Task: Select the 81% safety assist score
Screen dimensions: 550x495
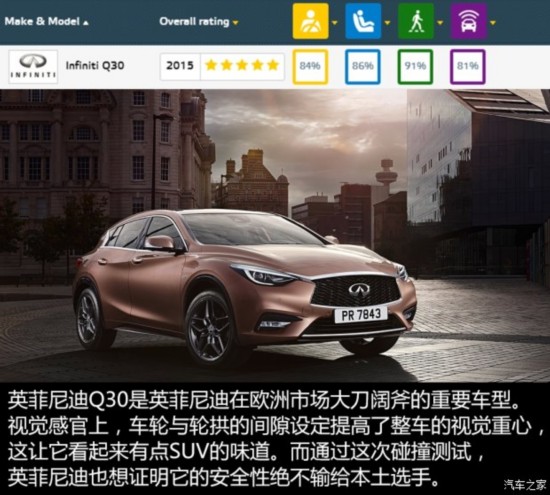Action: point(468,67)
